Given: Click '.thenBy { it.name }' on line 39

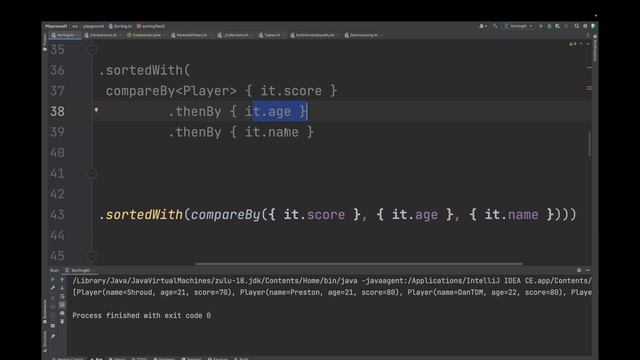Looking at the screenshot, I should 241,132.
